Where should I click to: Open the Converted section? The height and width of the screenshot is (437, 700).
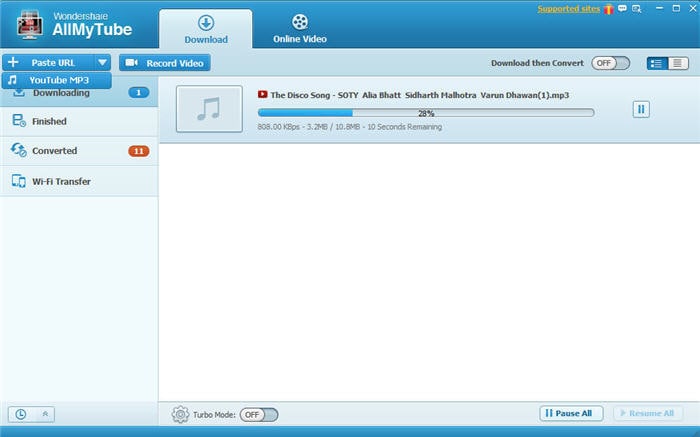pos(79,151)
